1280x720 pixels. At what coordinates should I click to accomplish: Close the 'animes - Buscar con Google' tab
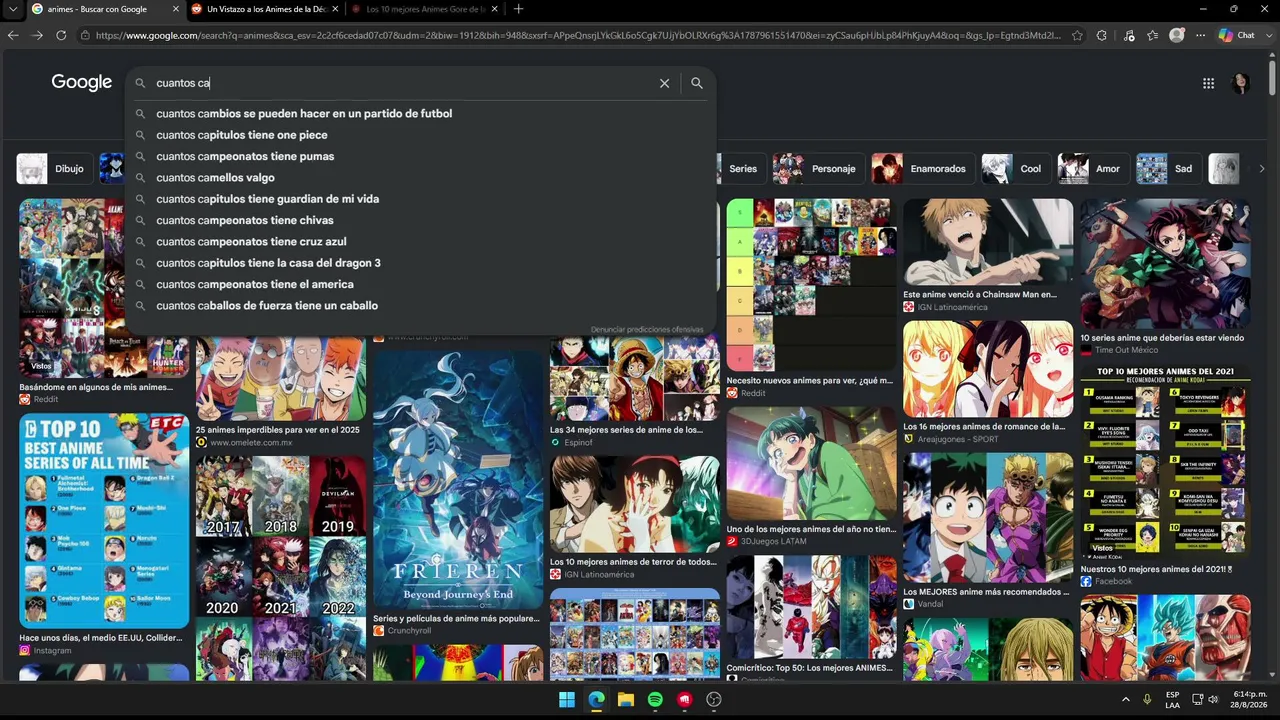[x=176, y=9]
